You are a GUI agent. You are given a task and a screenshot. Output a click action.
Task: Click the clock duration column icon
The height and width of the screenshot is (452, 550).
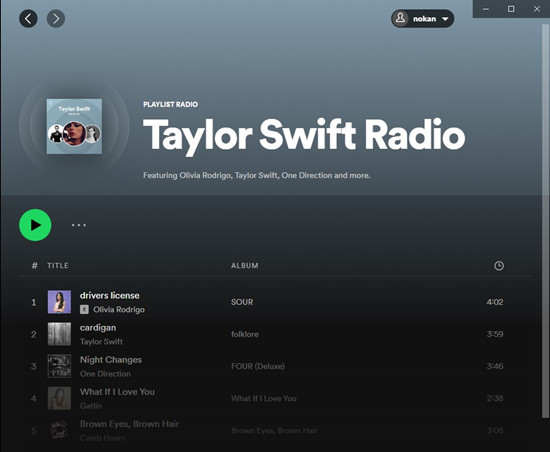pyautogui.click(x=499, y=266)
